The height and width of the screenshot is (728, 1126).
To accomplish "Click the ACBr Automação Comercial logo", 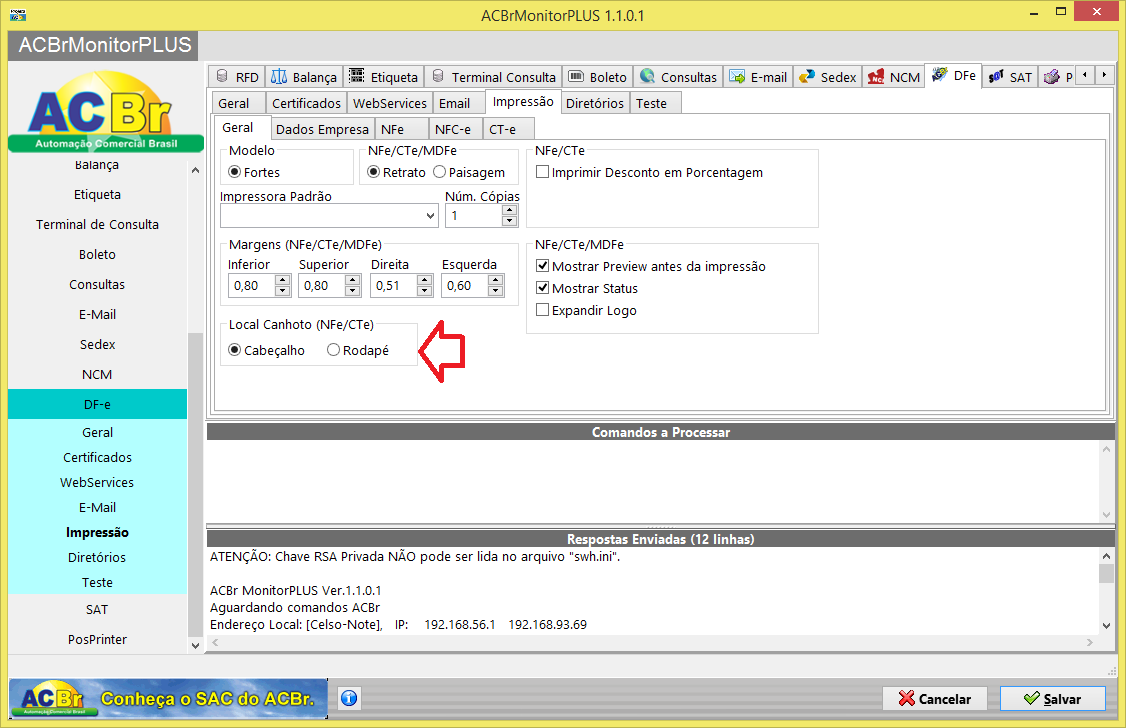I will tap(106, 111).
